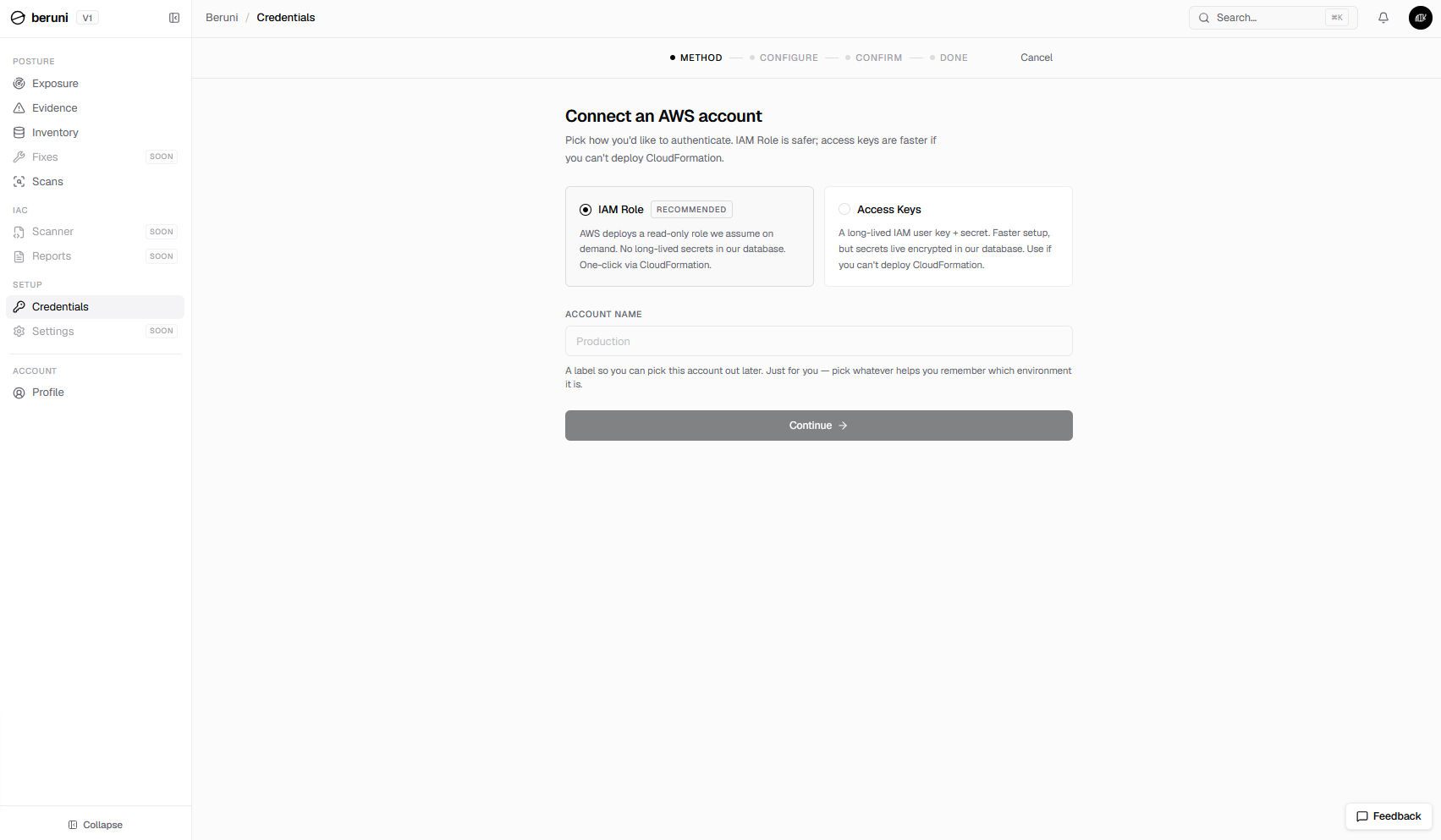Click the search magnifier icon
Viewport: 1441px width, 840px height.
pos(1204,18)
